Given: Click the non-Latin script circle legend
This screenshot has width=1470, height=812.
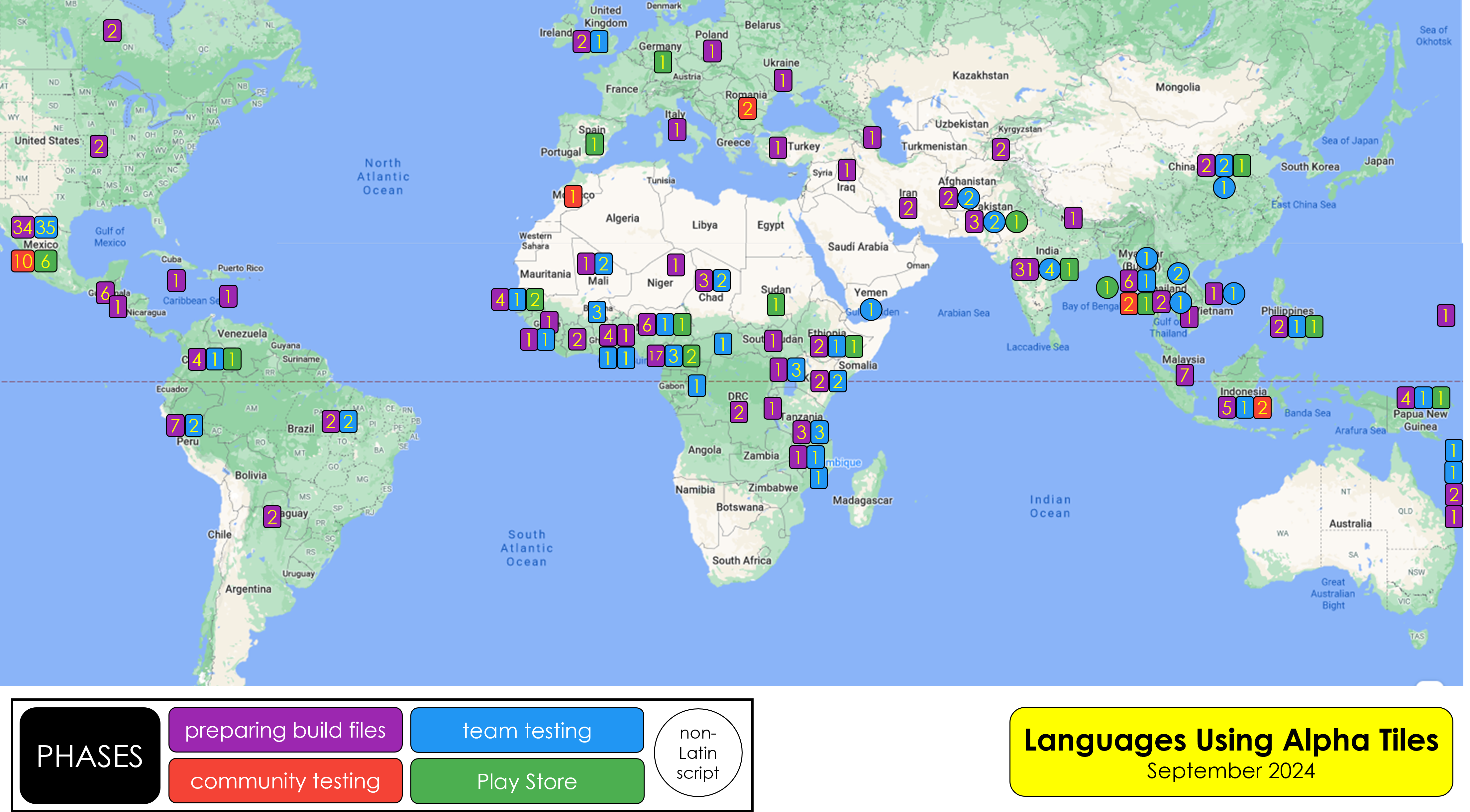Looking at the screenshot, I should point(698,753).
